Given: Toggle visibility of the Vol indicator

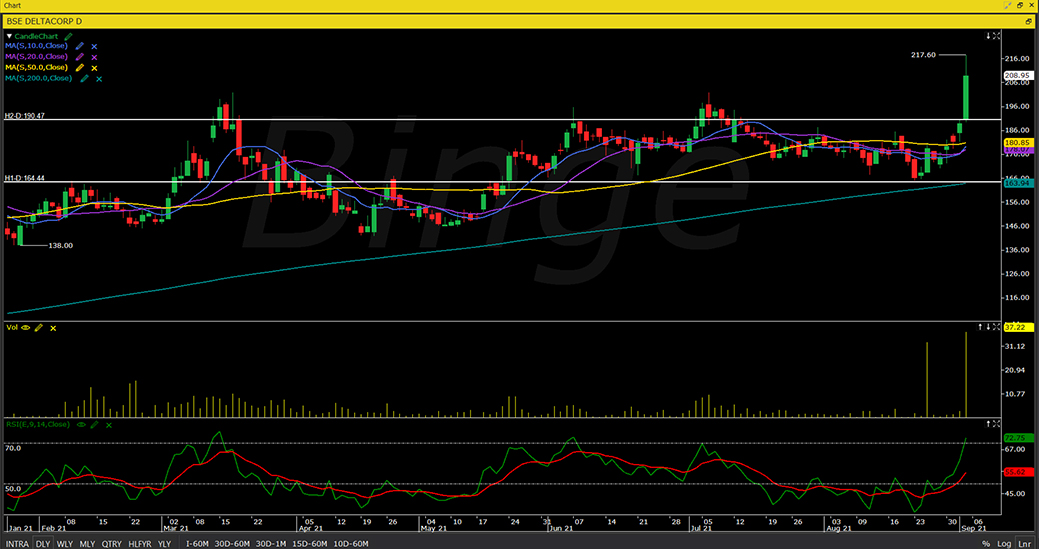Looking at the screenshot, I should (x=26, y=327).
